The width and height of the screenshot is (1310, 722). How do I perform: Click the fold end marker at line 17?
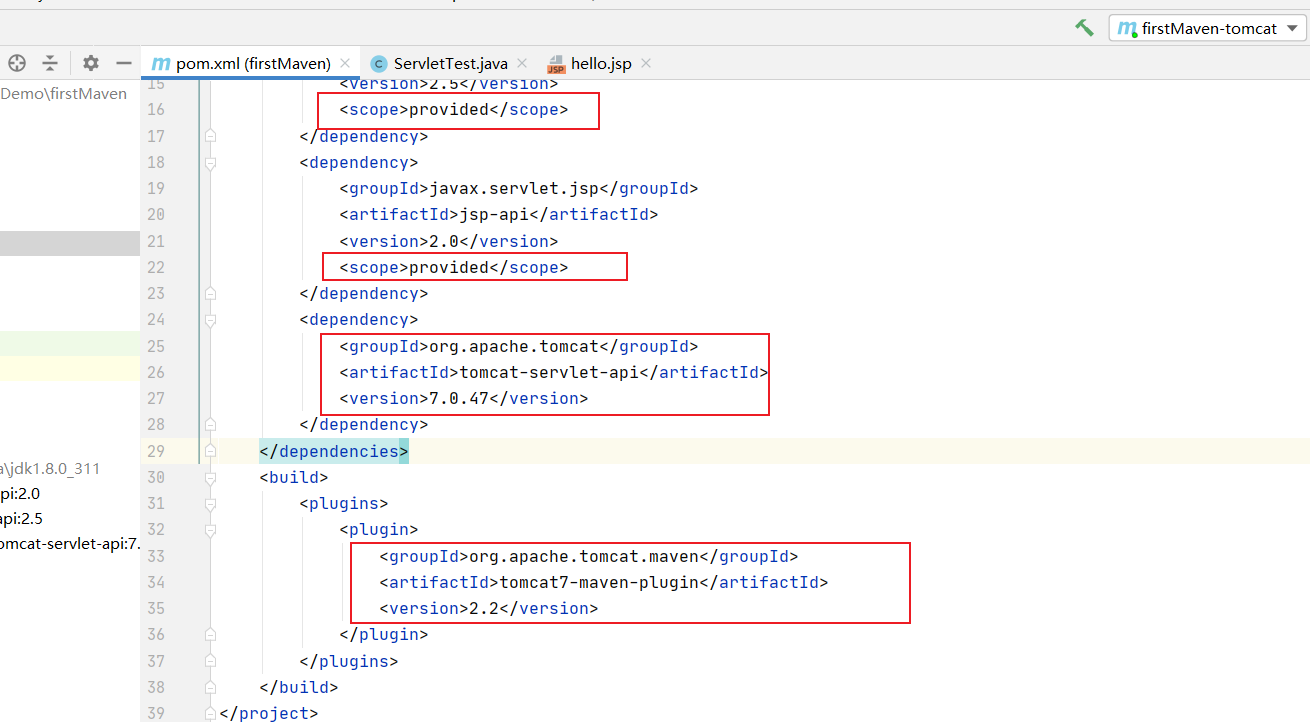pyautogui.click(x=210, y=136)
